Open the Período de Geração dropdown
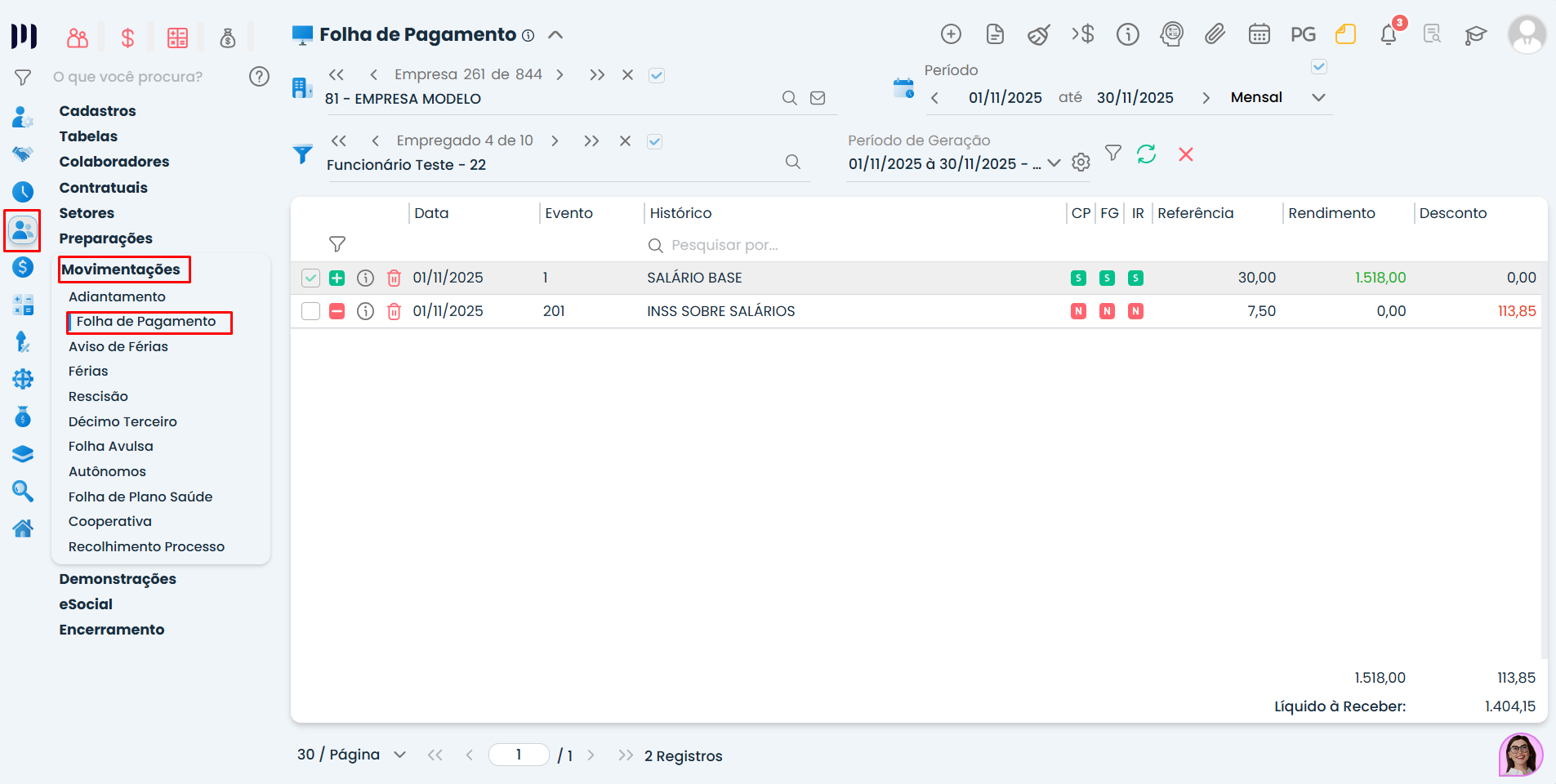Viewport: 1556px width, 784px height. click(x=1054, y=163)
